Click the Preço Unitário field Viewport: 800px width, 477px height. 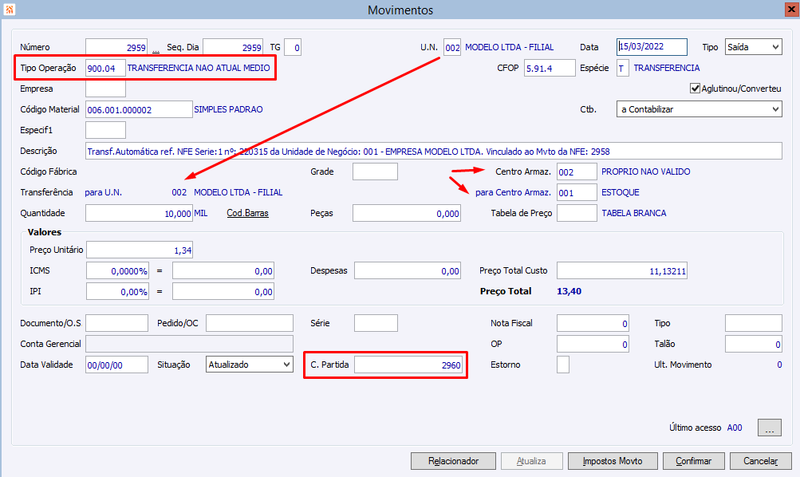[139, 250]
